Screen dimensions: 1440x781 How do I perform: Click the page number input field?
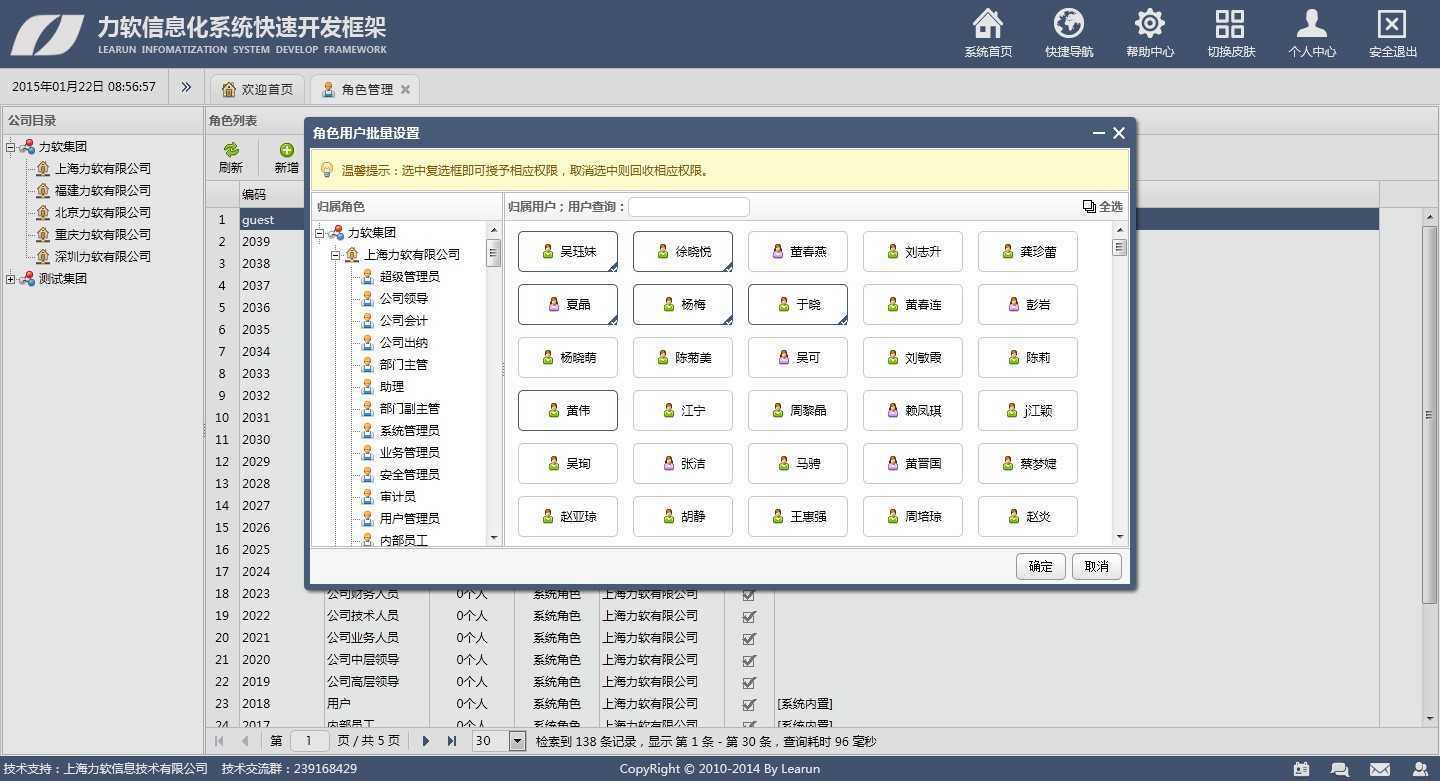tap(310, 741)
